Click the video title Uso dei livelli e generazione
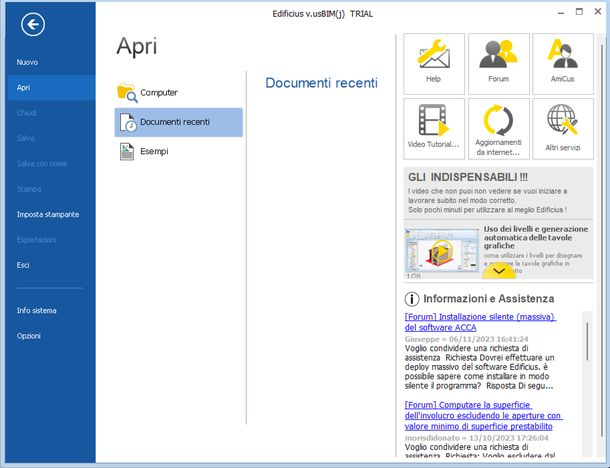610x468 pixels. [536, 237]
